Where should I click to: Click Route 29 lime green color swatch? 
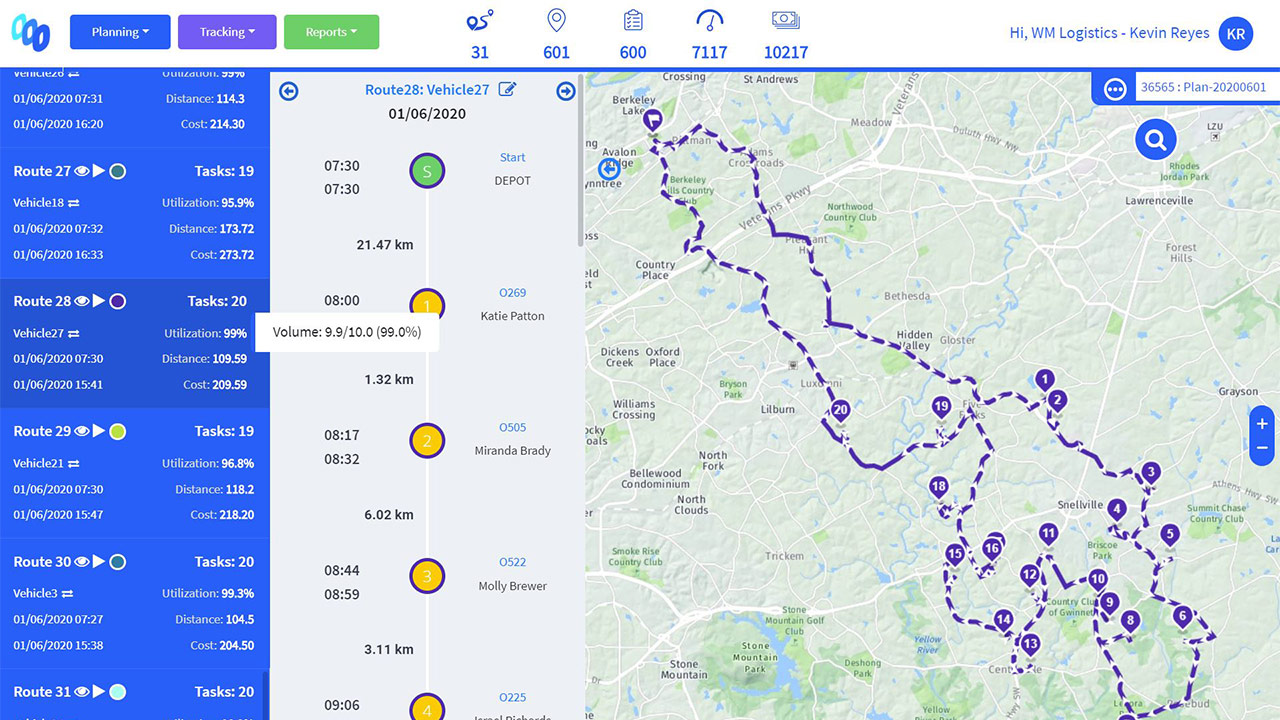click(x=117, y=431)
